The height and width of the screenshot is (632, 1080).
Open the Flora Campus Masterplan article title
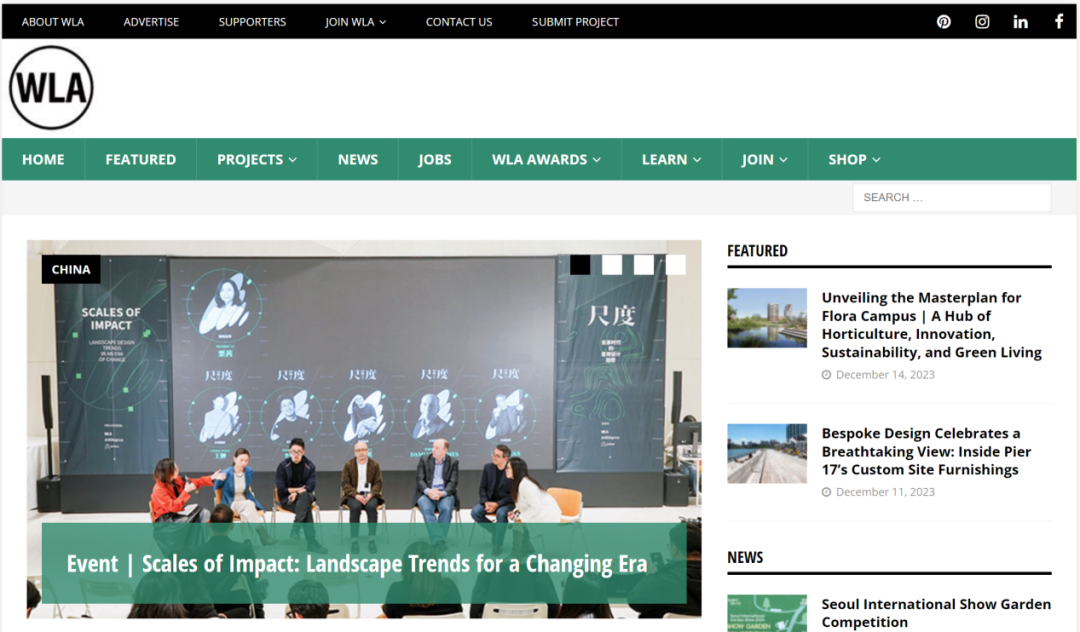pos(932,325)
